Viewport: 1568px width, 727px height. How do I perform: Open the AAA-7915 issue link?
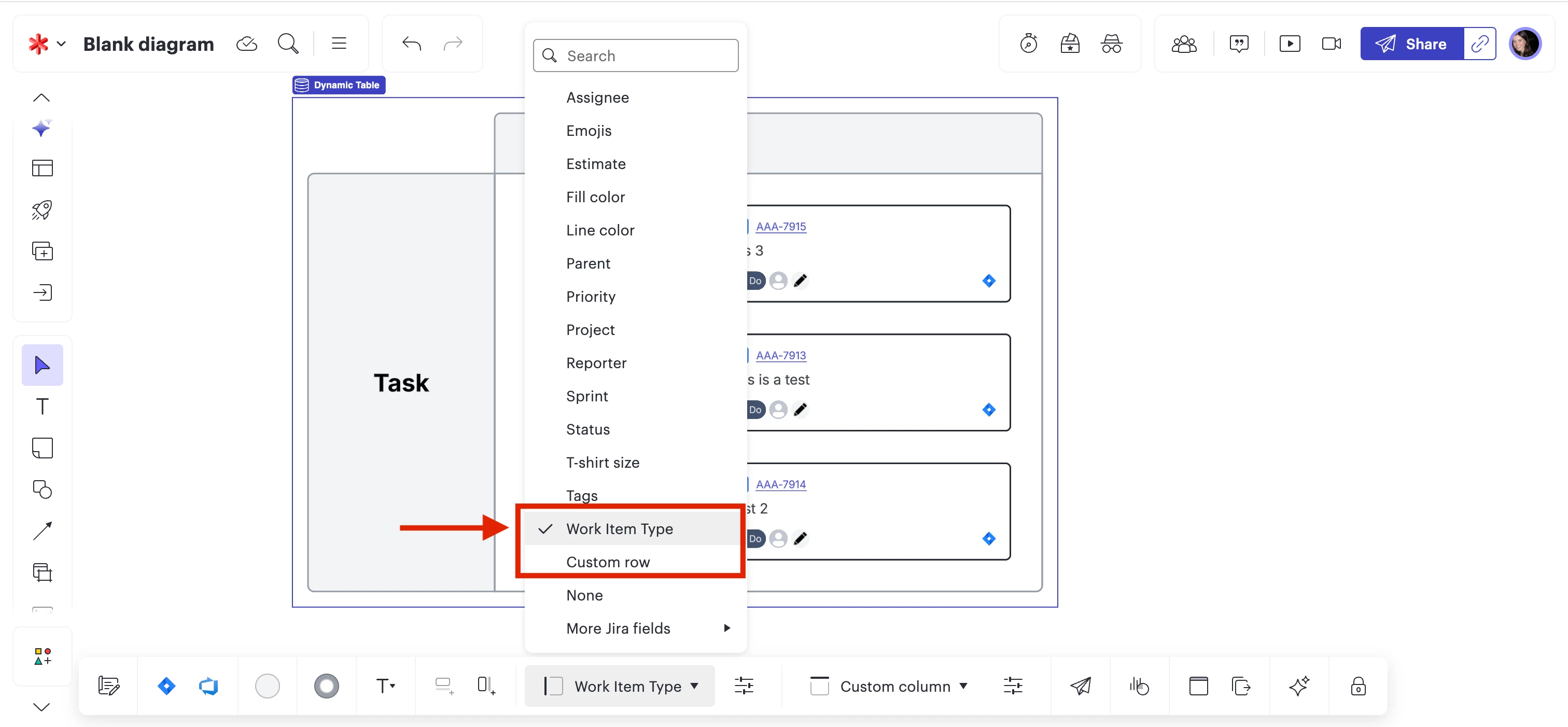(780, 227)
